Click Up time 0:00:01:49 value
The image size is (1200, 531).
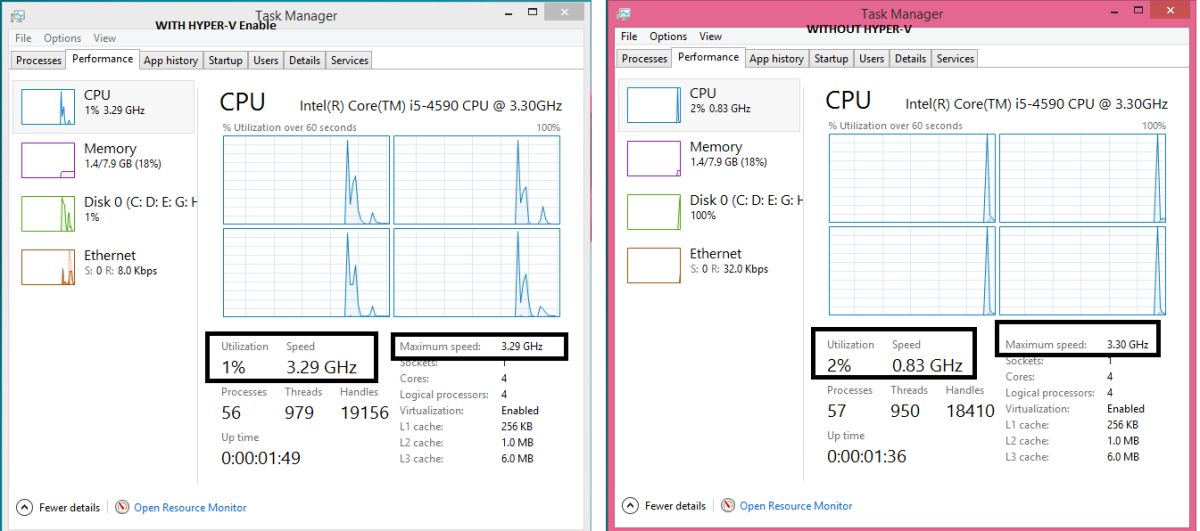click(x=261, y=458)
